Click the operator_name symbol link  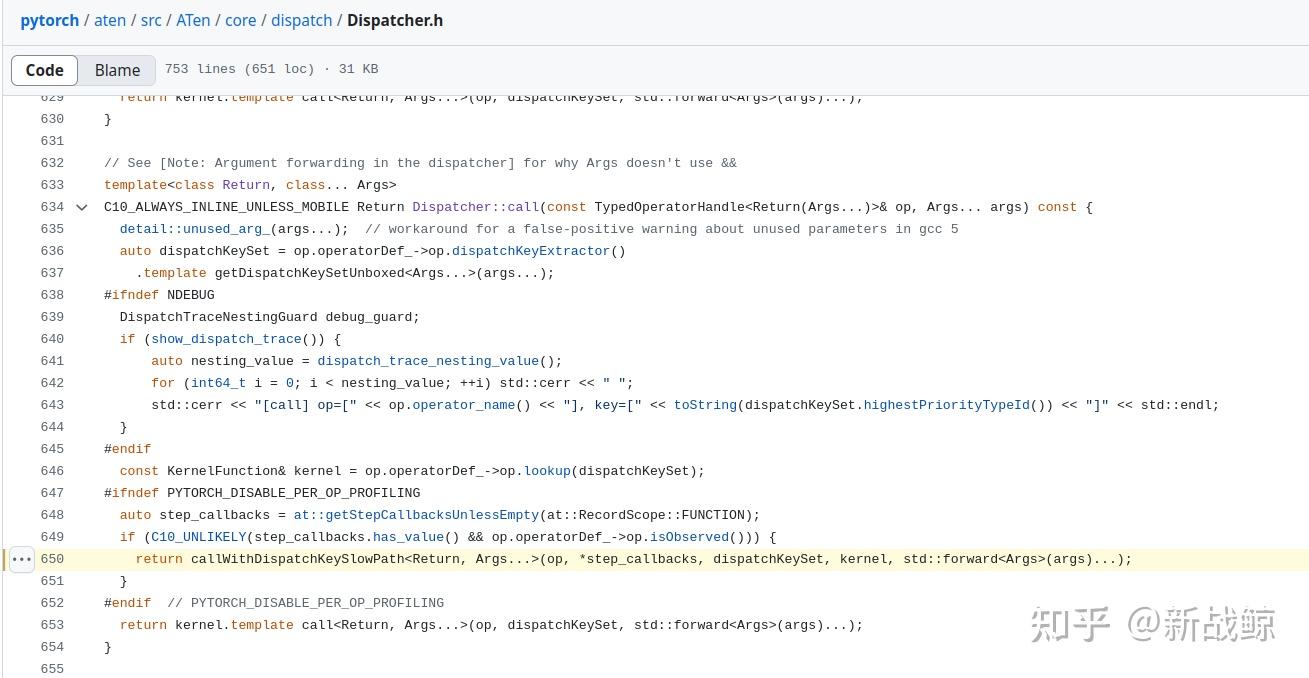[x=463, y=405]
